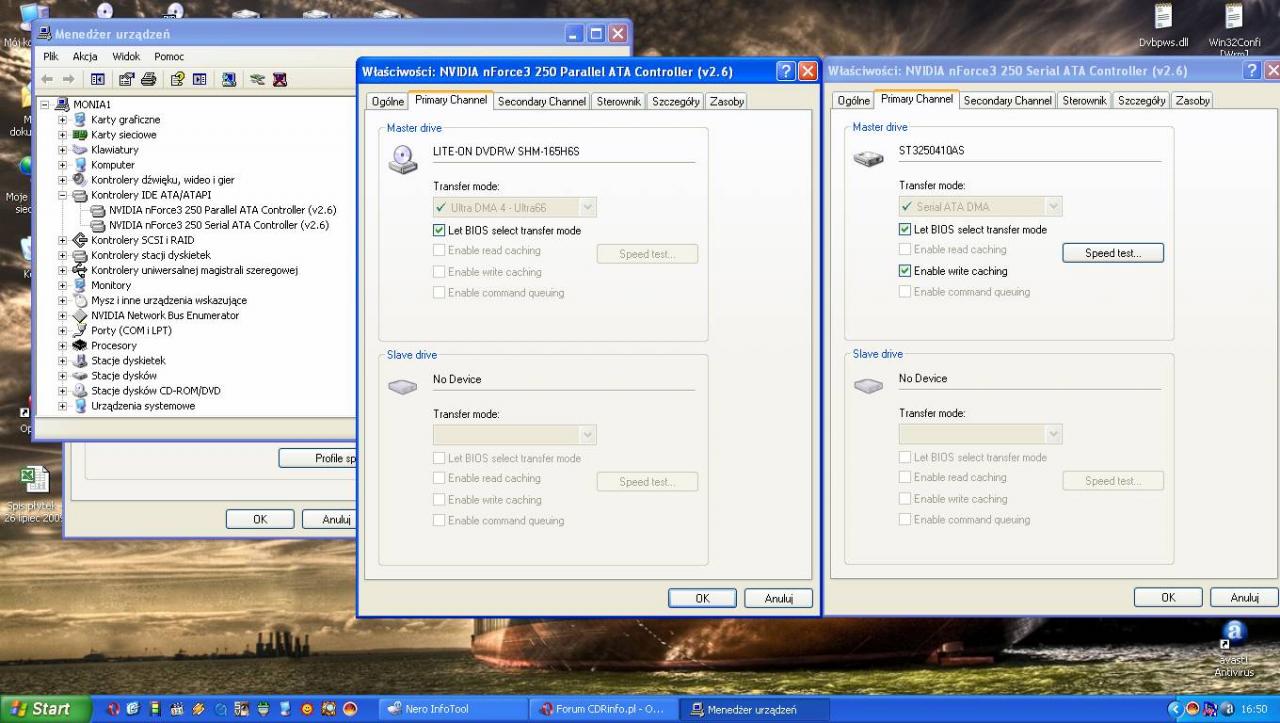Toggle the console tree pane toolbar icon
The image size is (1280, 723).
[x=98, y=79]
